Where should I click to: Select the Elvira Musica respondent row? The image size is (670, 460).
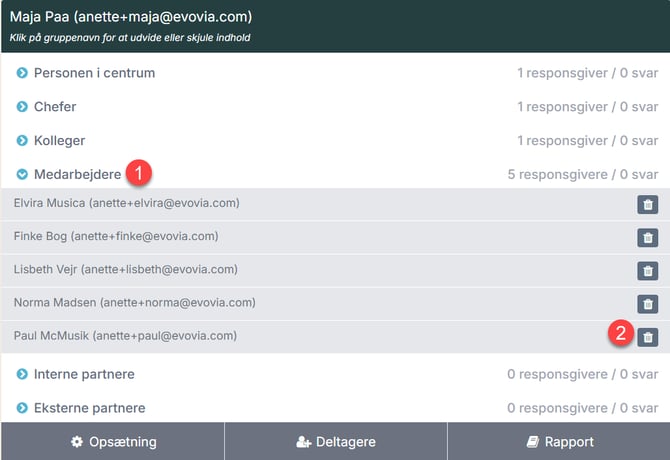pos(127,203)
